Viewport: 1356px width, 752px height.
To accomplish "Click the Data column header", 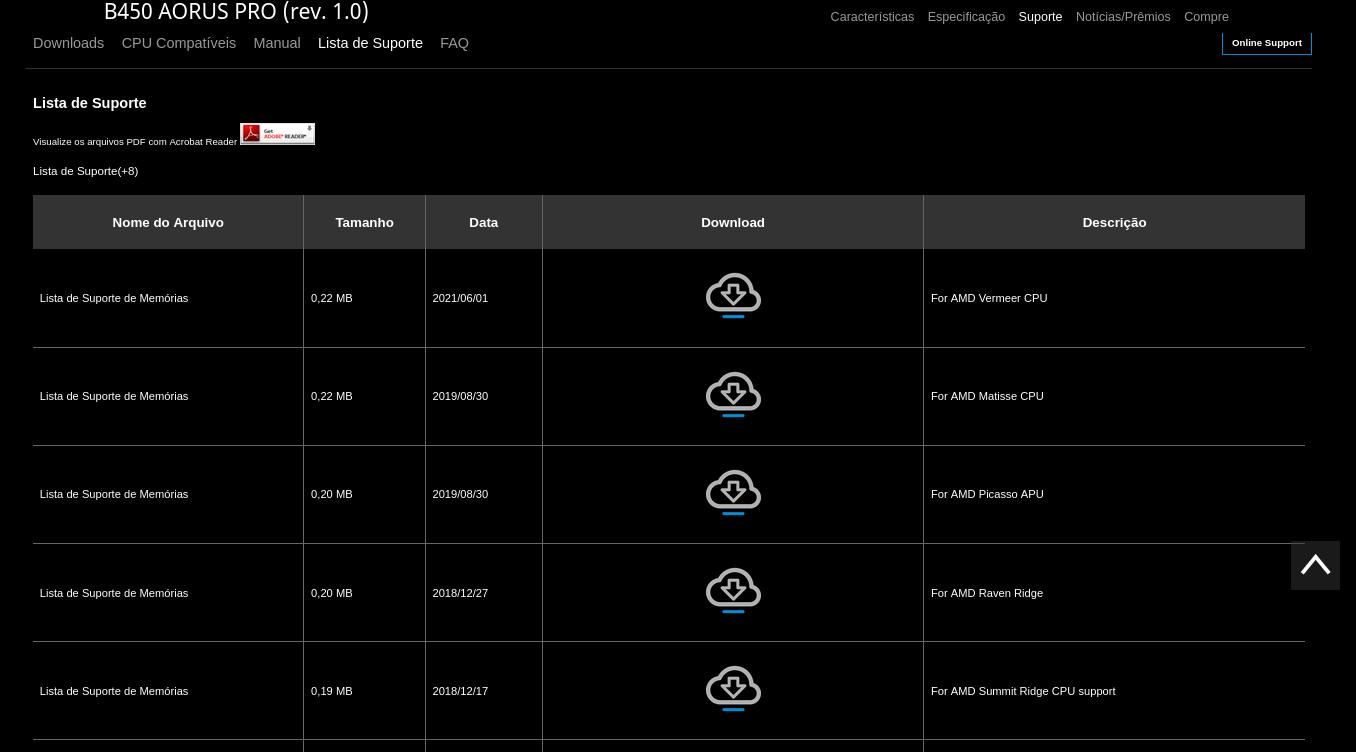I will tap(484, 222).
